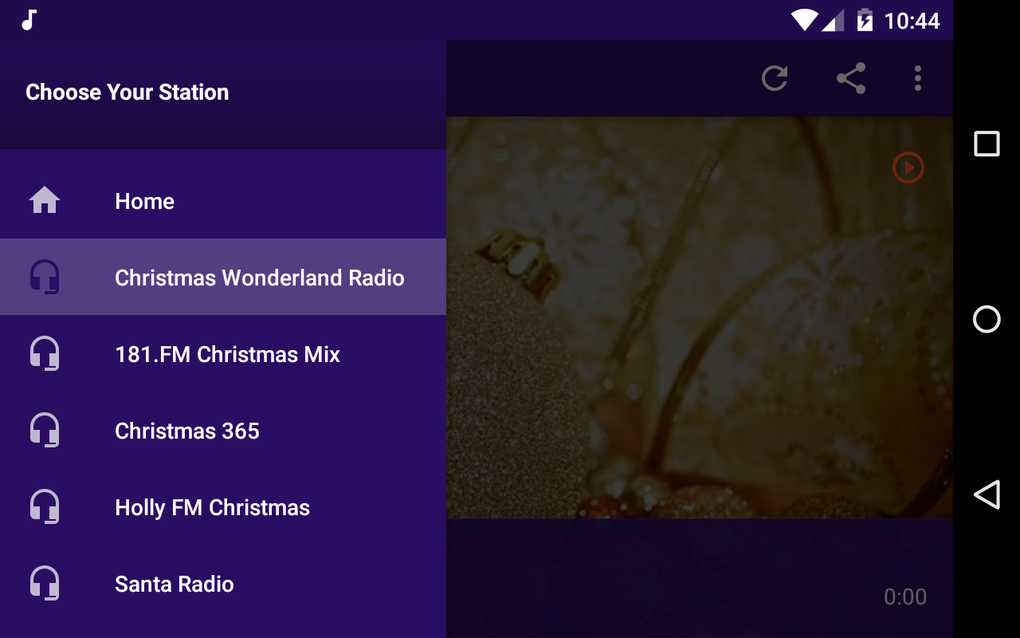Click headphones icon beside 181.FM Christmas Mix

coord(44,354)
